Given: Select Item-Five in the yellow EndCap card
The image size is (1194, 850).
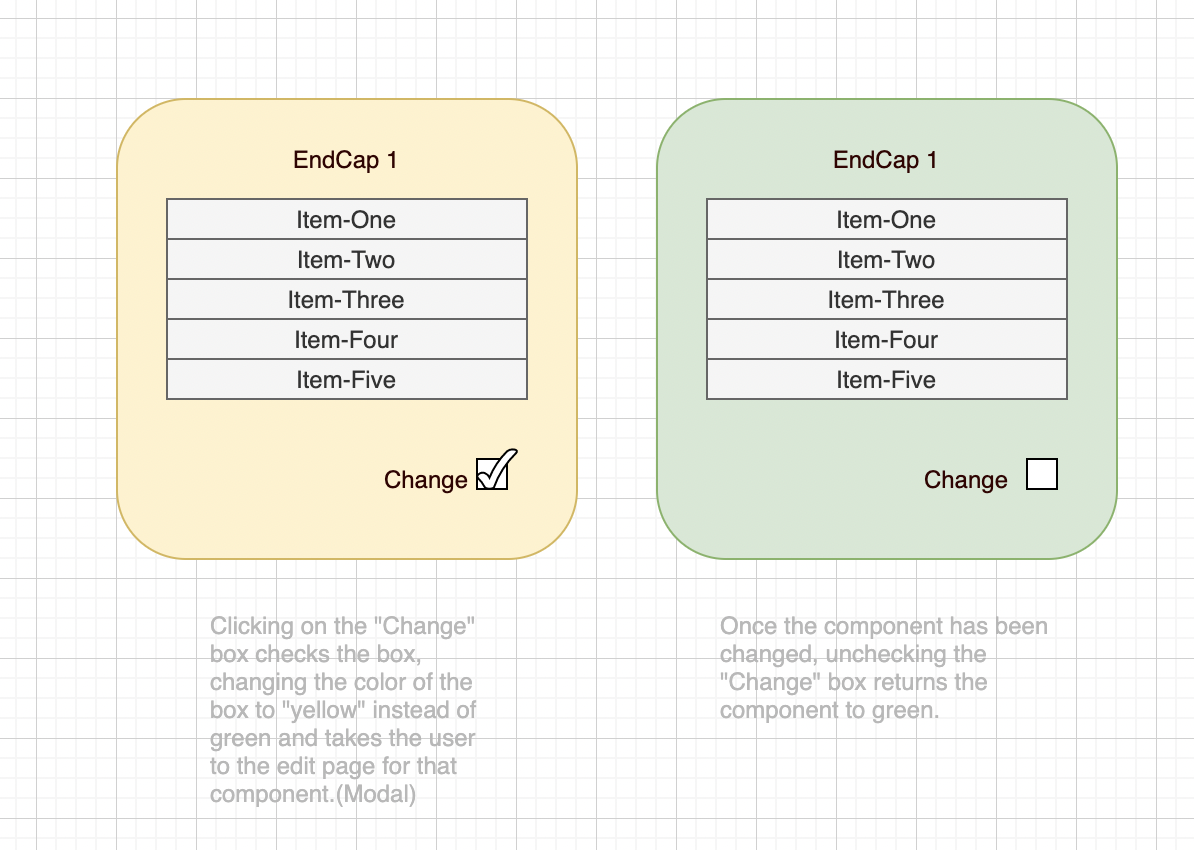Looking at the screenshot, I should [346, 379].
